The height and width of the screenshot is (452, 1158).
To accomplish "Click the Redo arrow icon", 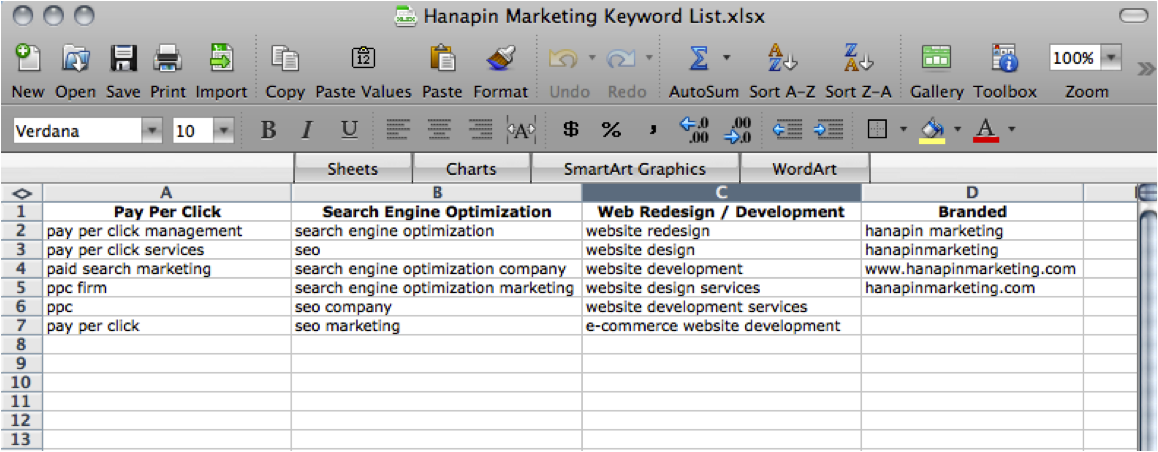I will pyautogui.click(x=622, y=58).
